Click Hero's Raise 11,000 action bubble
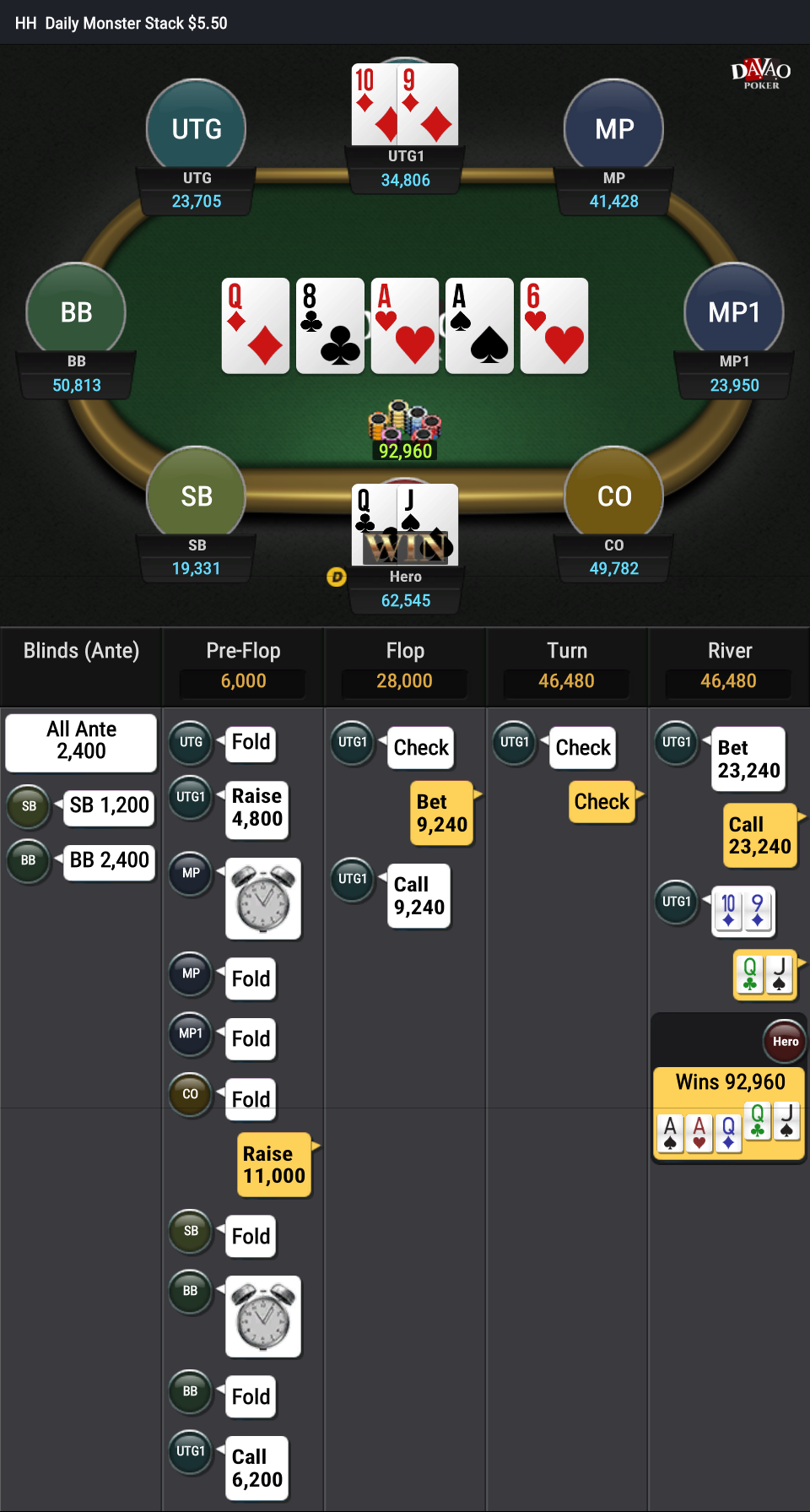Screen dimensions: 810x1512 tap(274, 1165)
